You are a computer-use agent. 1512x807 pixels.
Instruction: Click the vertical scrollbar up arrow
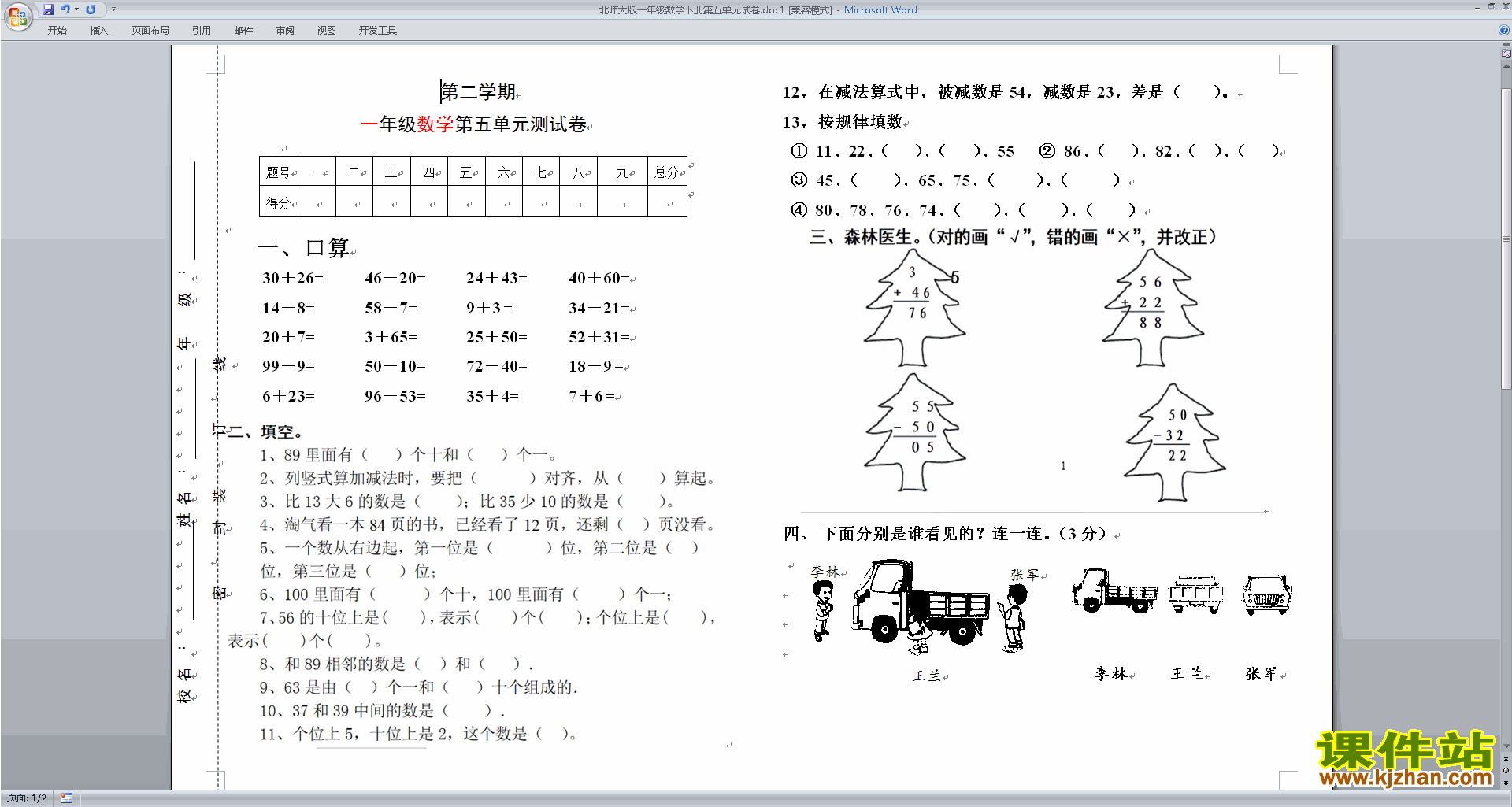click(1506, 65)
